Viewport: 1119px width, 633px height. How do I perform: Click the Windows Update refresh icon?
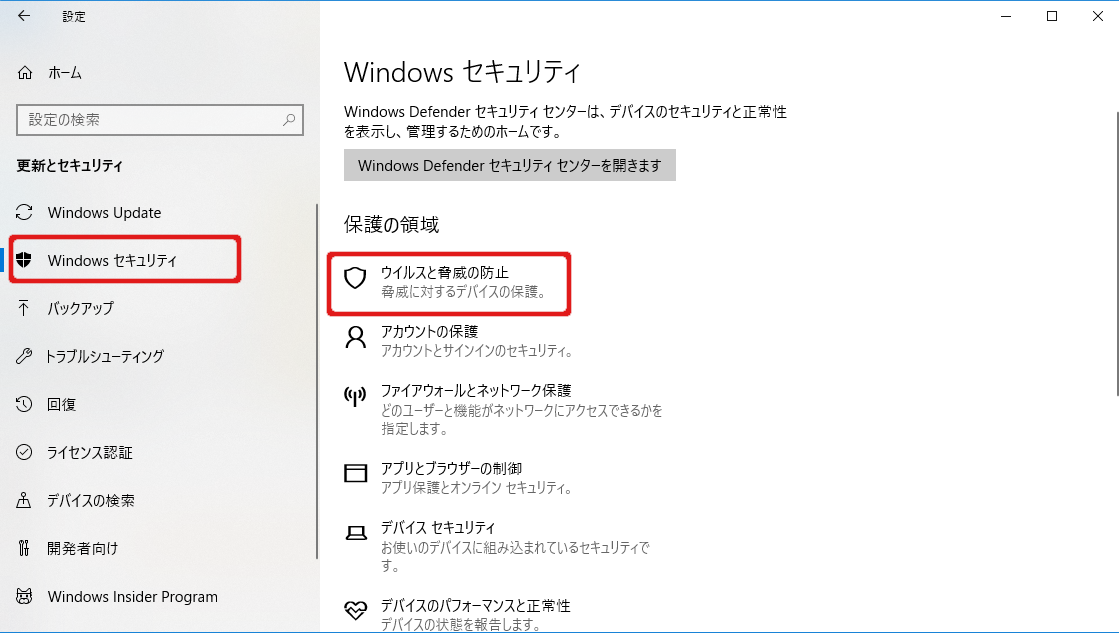(x=25, y=213)
